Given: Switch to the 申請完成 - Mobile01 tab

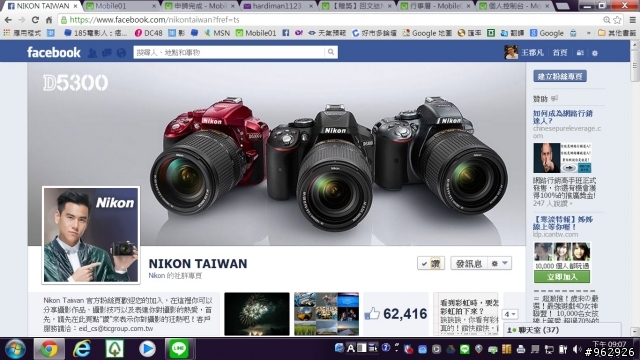Looking at the screenshot, I should (200, 6).
